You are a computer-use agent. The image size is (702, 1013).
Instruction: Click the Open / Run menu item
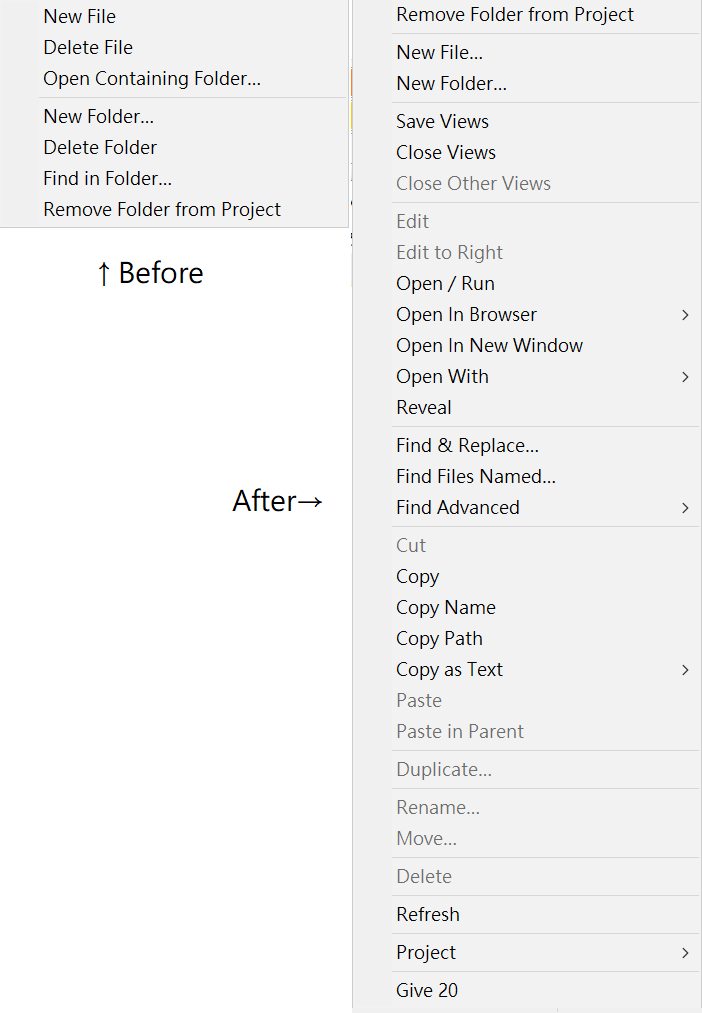point(445,284)
